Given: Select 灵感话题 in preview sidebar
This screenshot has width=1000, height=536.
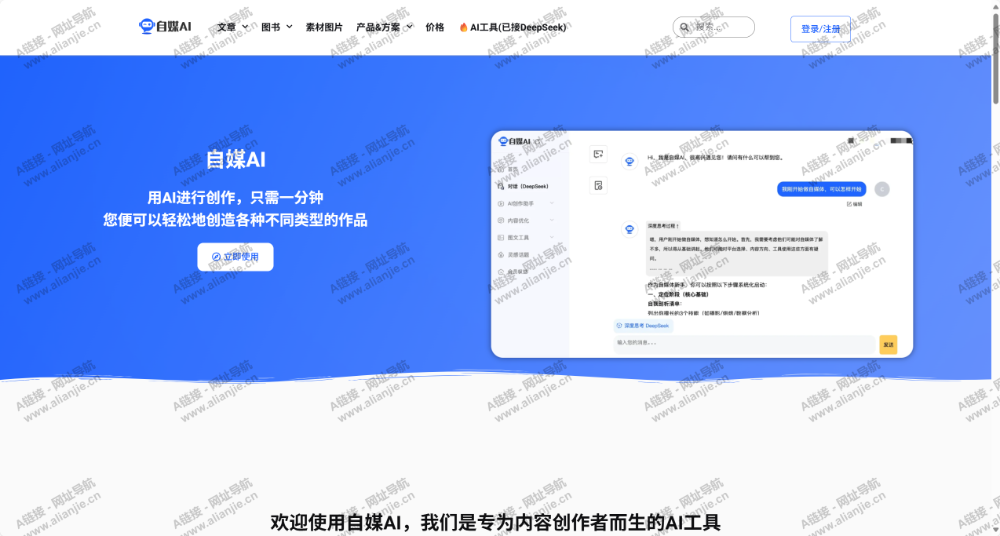Looking at the screenshot, I should click(513, 255).
